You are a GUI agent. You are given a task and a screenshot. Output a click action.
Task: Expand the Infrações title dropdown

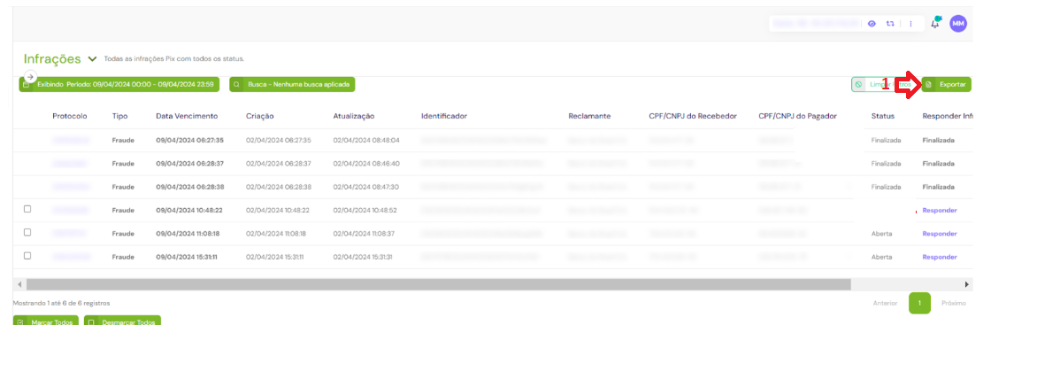click(x=92, y=59)
